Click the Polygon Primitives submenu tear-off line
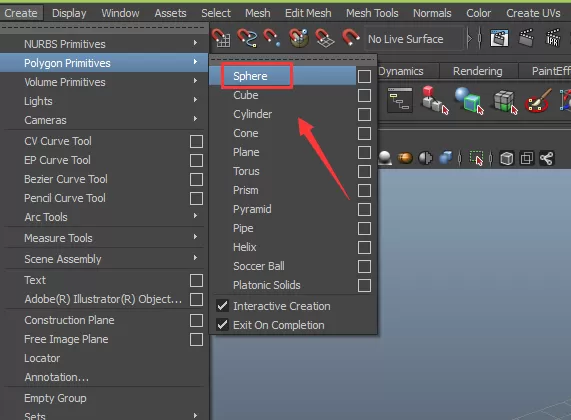571x420 pixels. (x=293, y=58)
